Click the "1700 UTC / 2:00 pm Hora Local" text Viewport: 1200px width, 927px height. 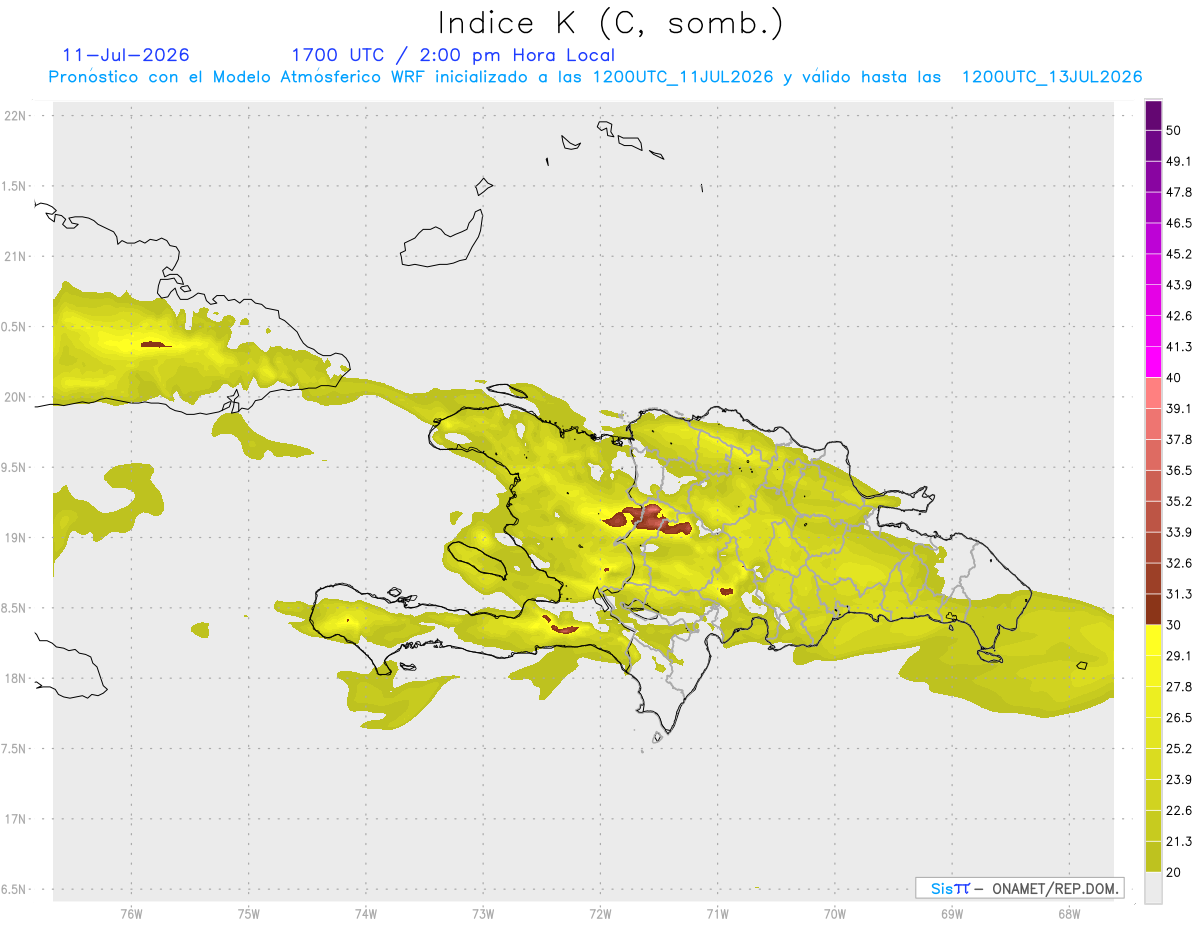pos(453,55)
